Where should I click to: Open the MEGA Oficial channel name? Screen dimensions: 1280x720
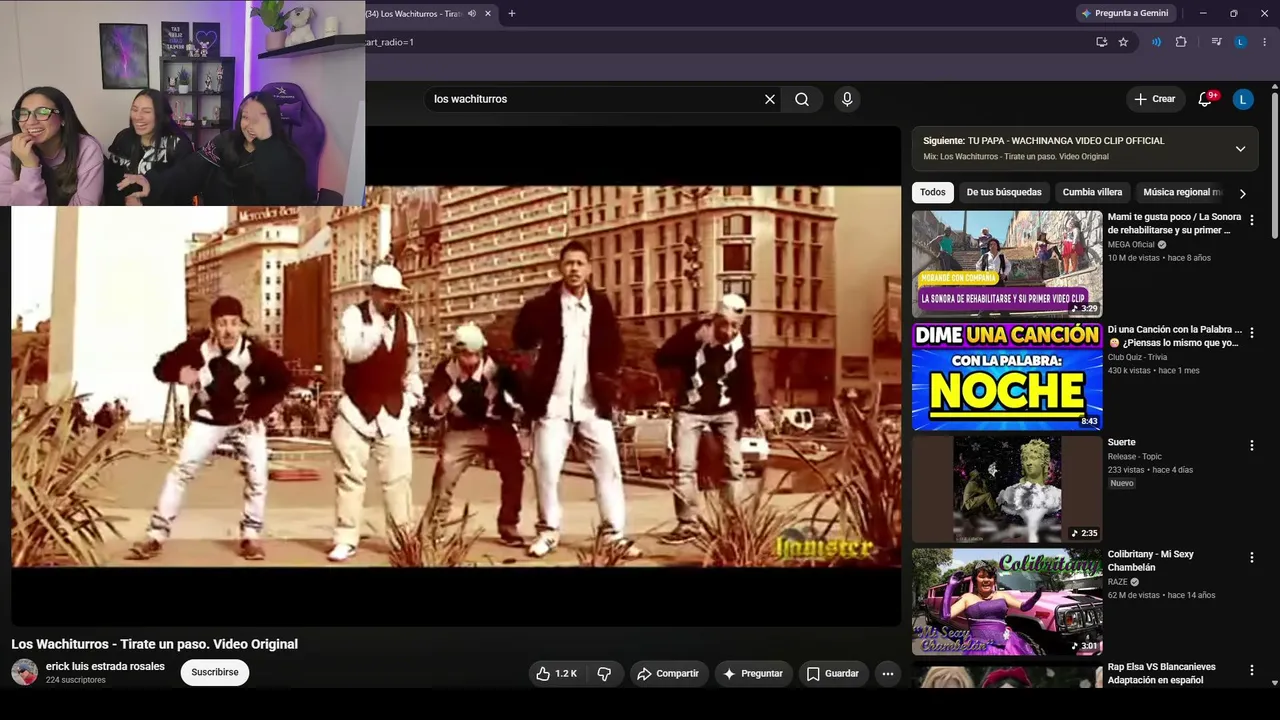pyautogui.click(x=1131, y=245)
